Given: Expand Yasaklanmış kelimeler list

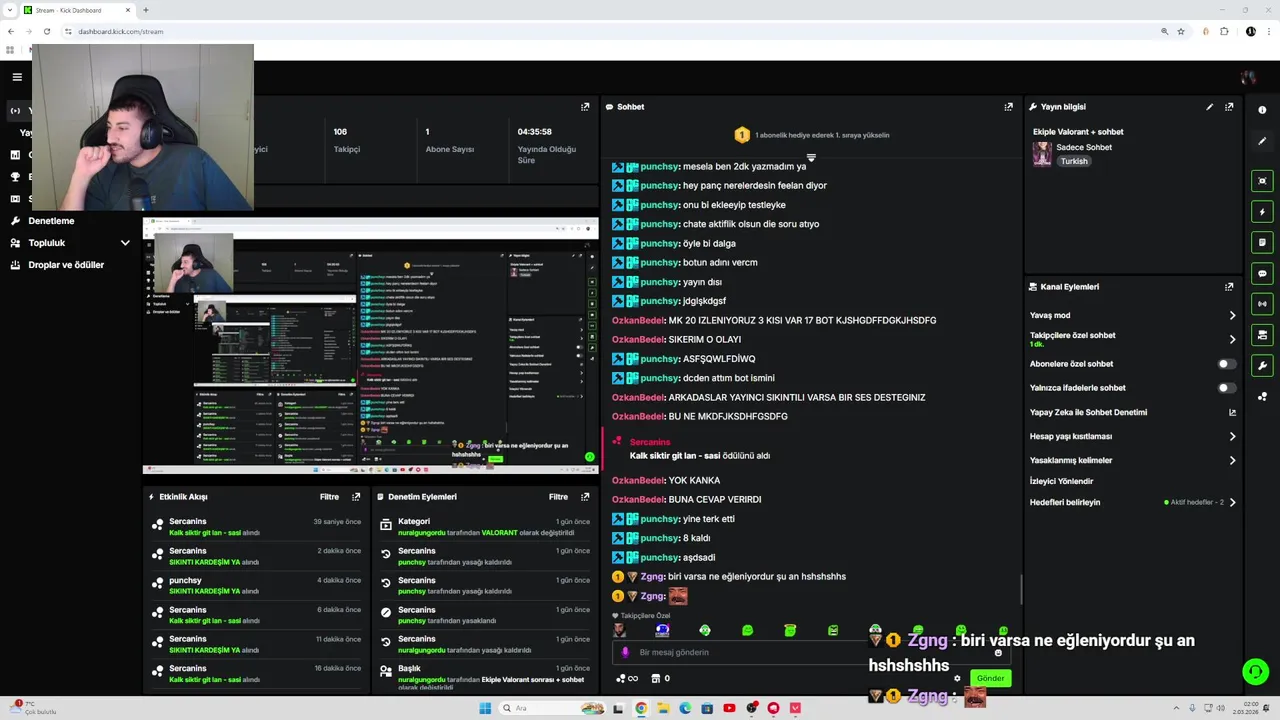Looking at the screenshot, I should point(1232,460).
